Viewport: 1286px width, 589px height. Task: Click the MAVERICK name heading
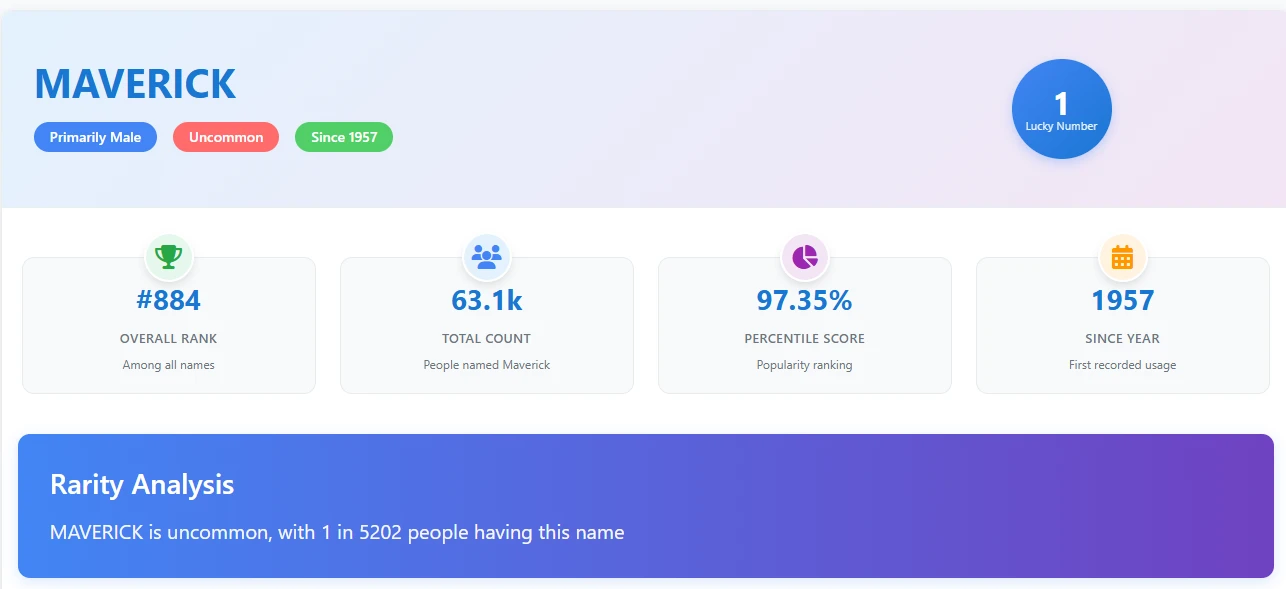click(134, 84)
